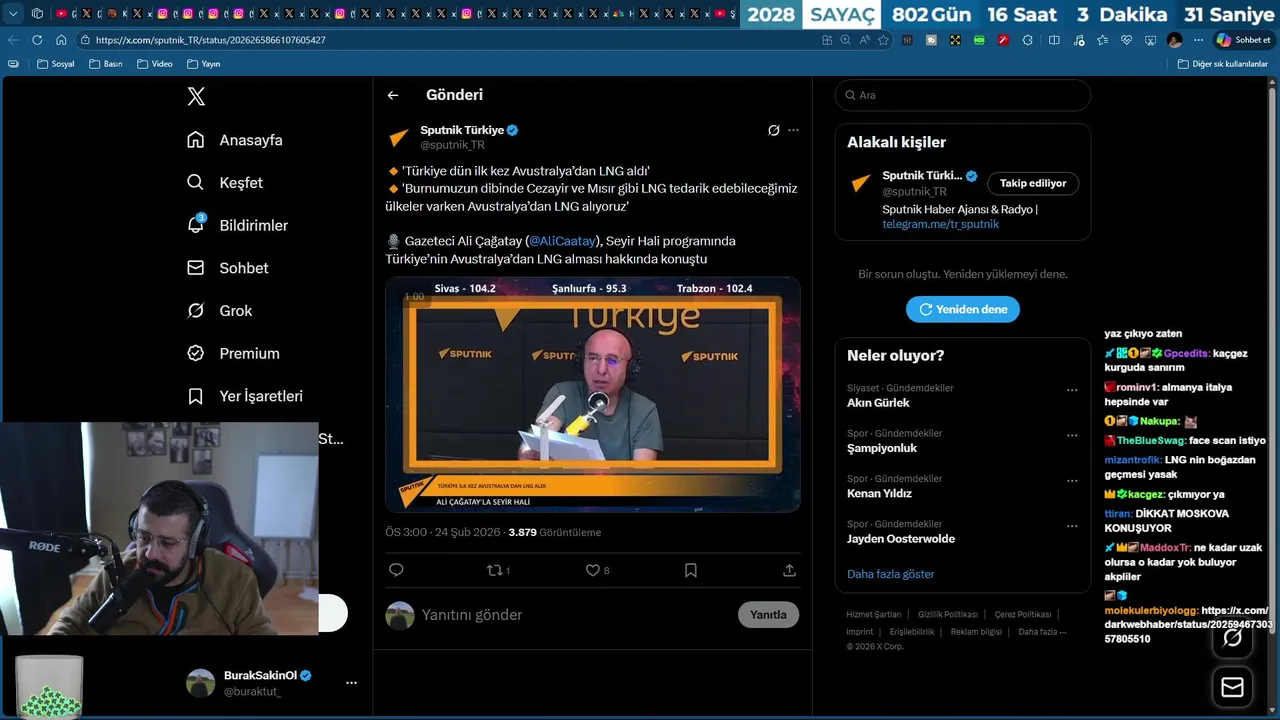Open the browser profile avatar
The image size is (1280, 720).
pyautogui.click(x=1174, y=40)
